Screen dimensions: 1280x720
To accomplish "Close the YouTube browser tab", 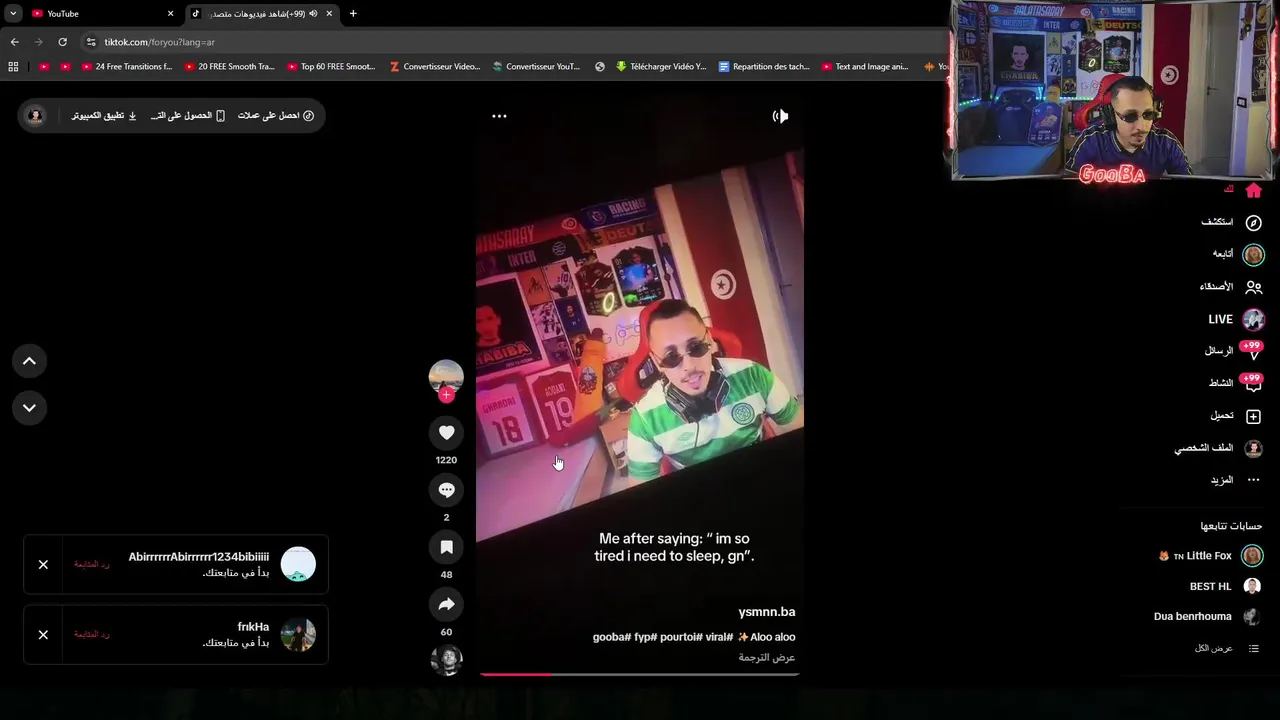I will coord(170,14).
